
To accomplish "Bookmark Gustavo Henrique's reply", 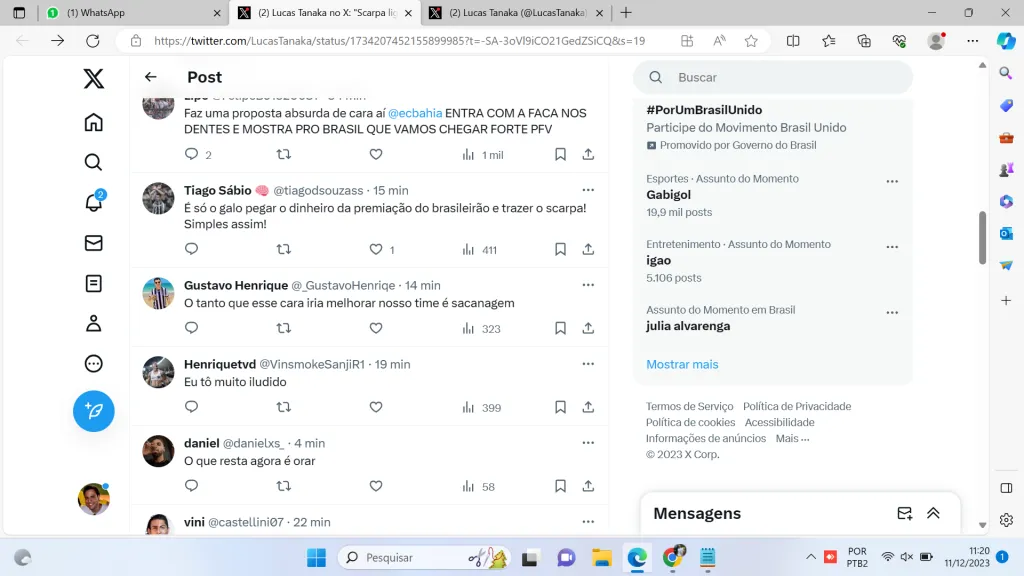I will pos(561,328).
